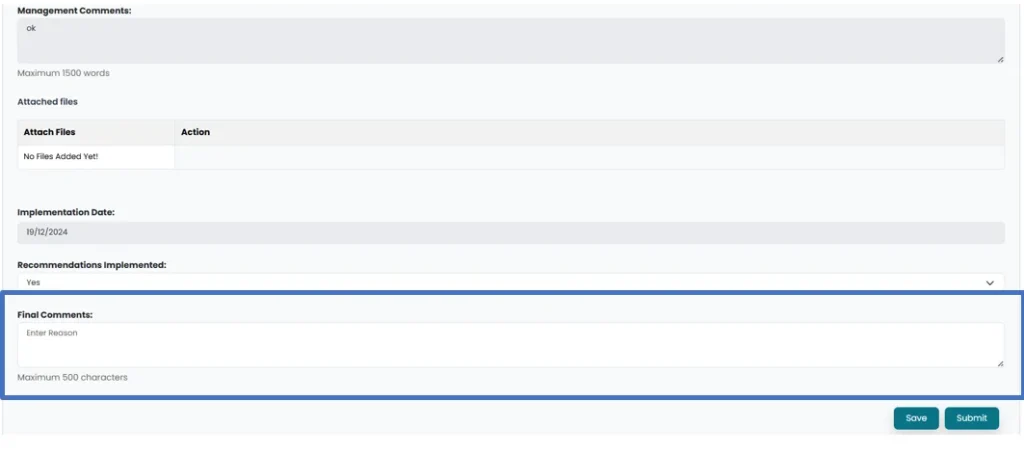This screenshot has width=1024, height=454.
Task: Click the Management Comments resize handle
Action: tap(1000, 59)
